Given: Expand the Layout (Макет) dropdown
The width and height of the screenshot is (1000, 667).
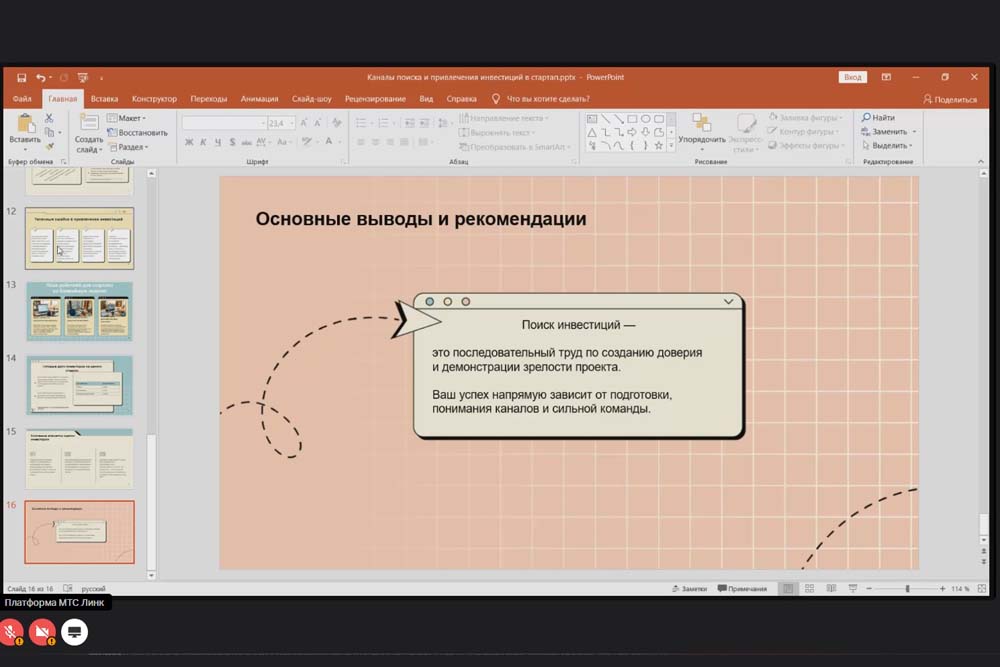Looking at the screenshot, I should coord(128,118).
